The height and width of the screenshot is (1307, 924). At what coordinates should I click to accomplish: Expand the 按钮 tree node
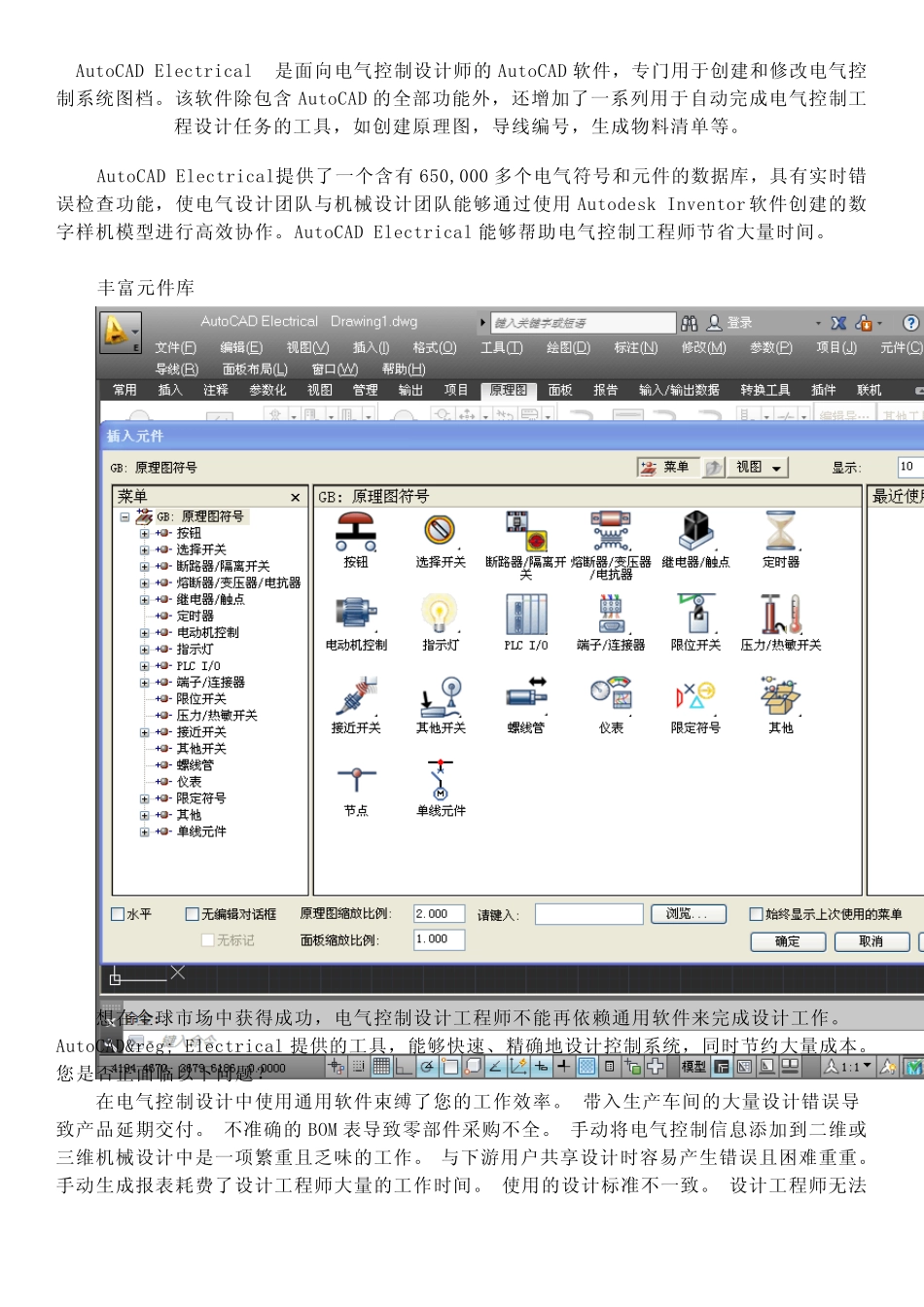[145, 534]
